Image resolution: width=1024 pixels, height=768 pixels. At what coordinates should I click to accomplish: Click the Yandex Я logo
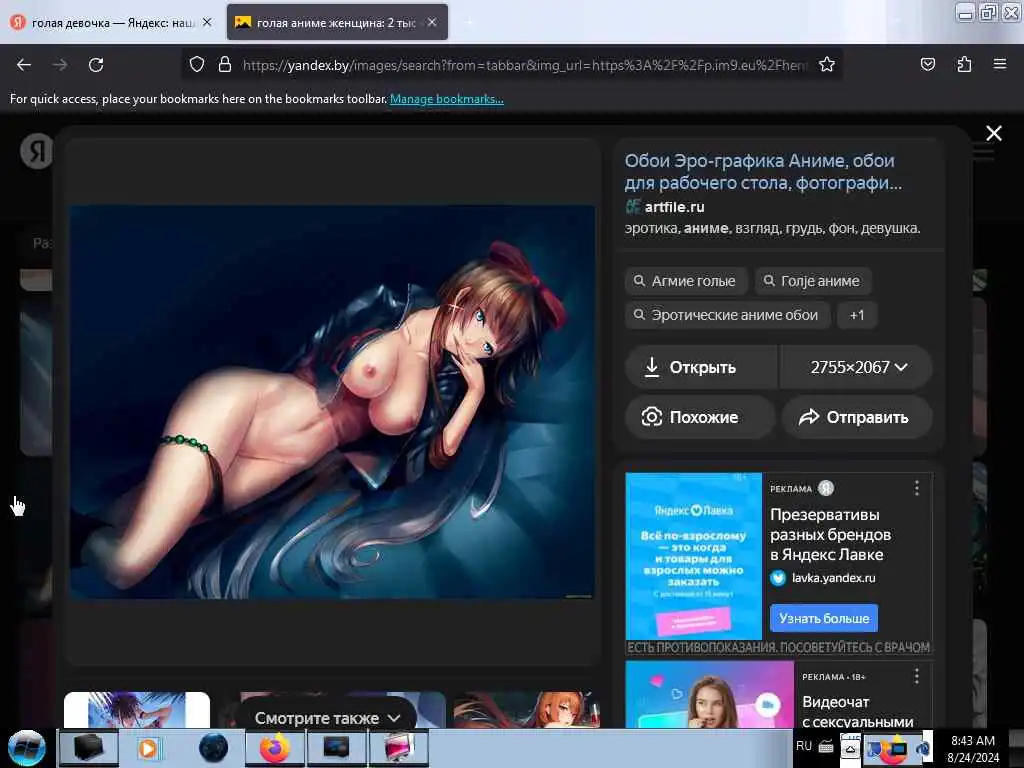coord(36,151)
